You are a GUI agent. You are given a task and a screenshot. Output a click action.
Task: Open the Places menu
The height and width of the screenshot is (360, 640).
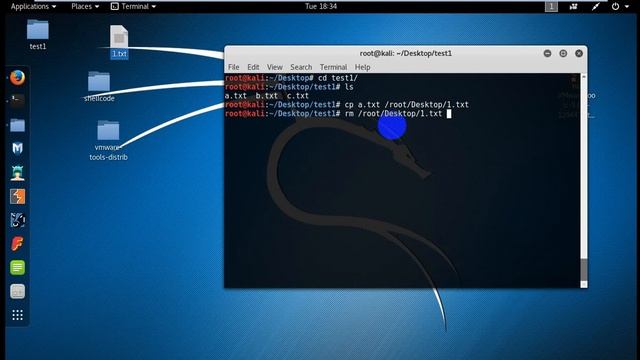coord(85,6)
